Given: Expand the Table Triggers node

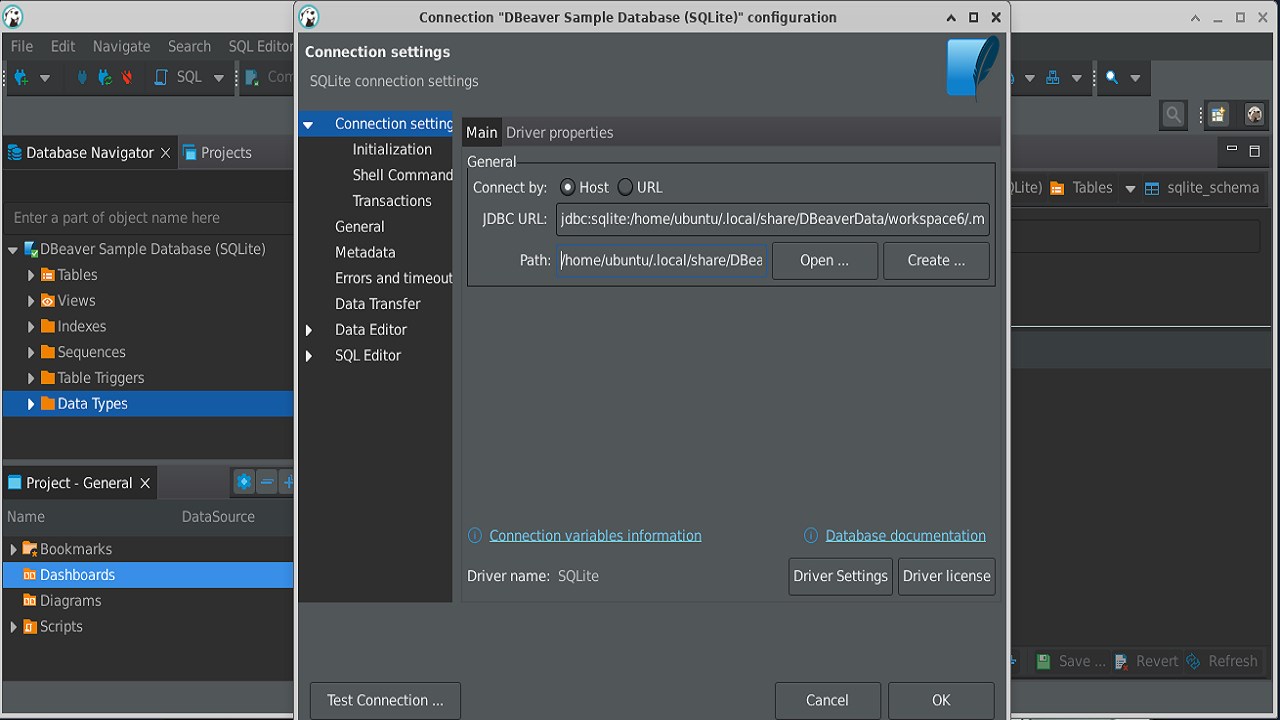Looking at the screenshot, I should [x=31, y=379].
